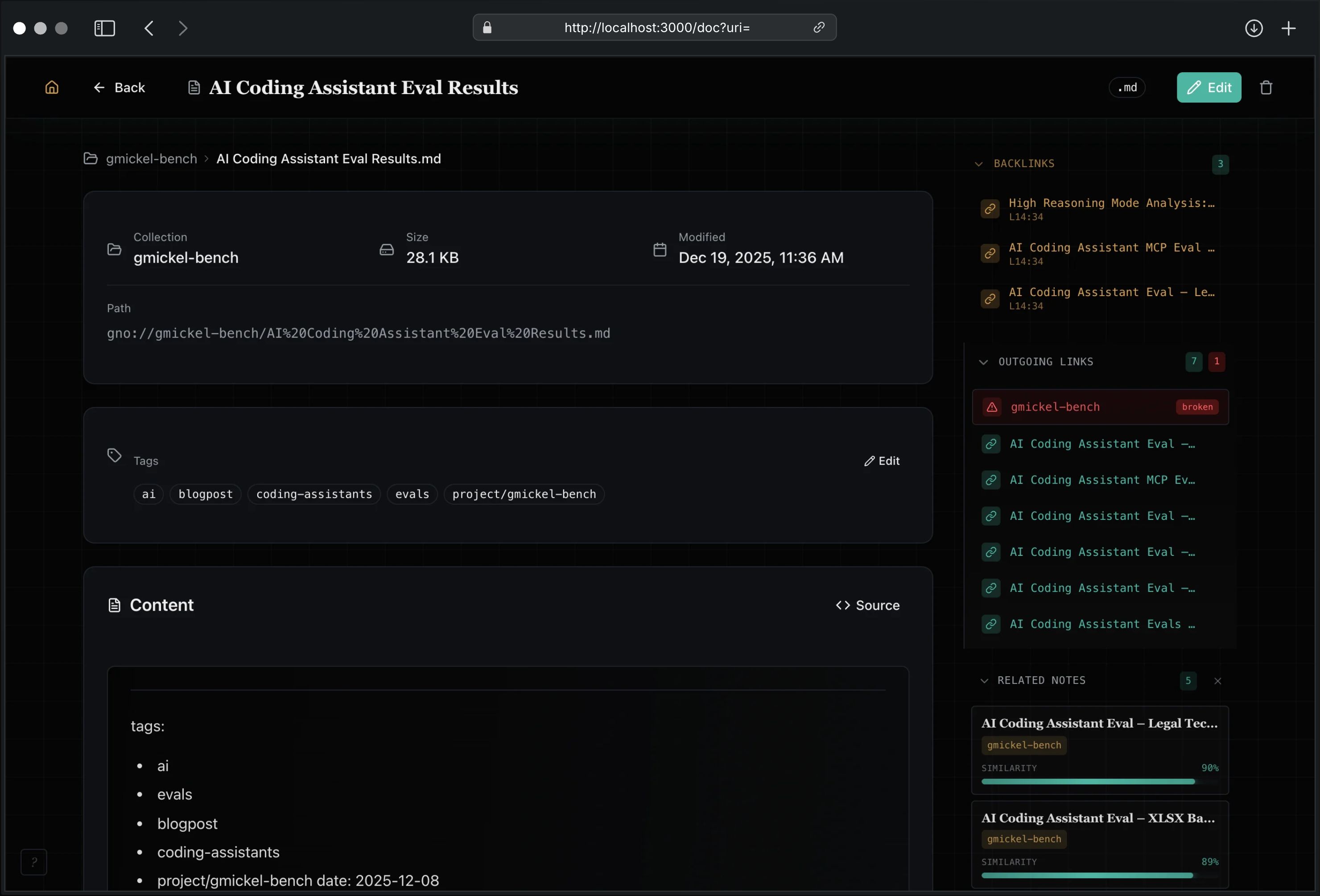Toggle the browser sidebar panel
Screen dimensions: 1320x896
tap(103, 28)
